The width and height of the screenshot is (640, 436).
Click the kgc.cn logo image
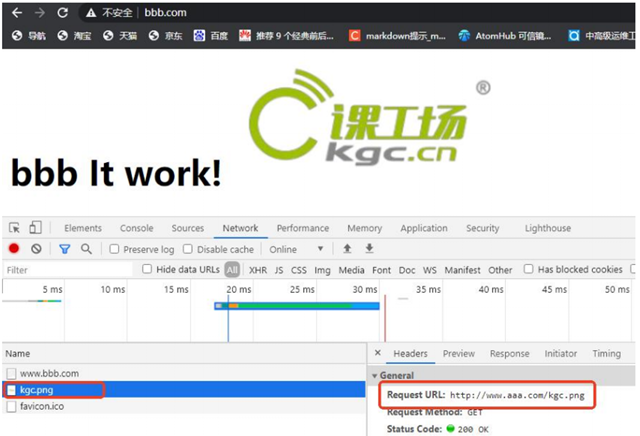pyautogui.click(x=369, y=116)
